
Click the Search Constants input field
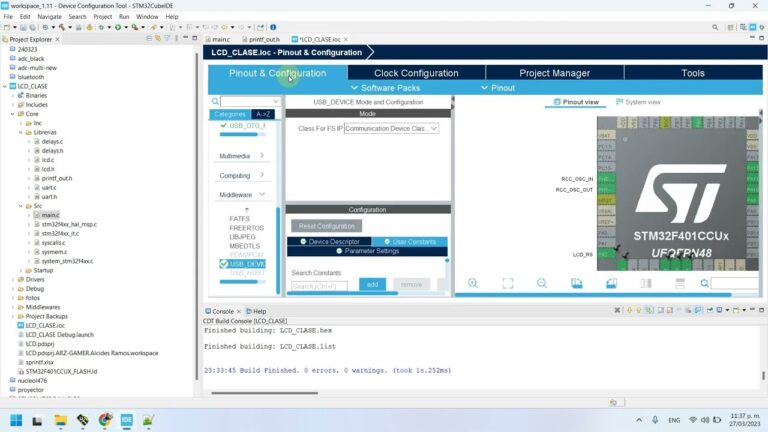(319, 285)
